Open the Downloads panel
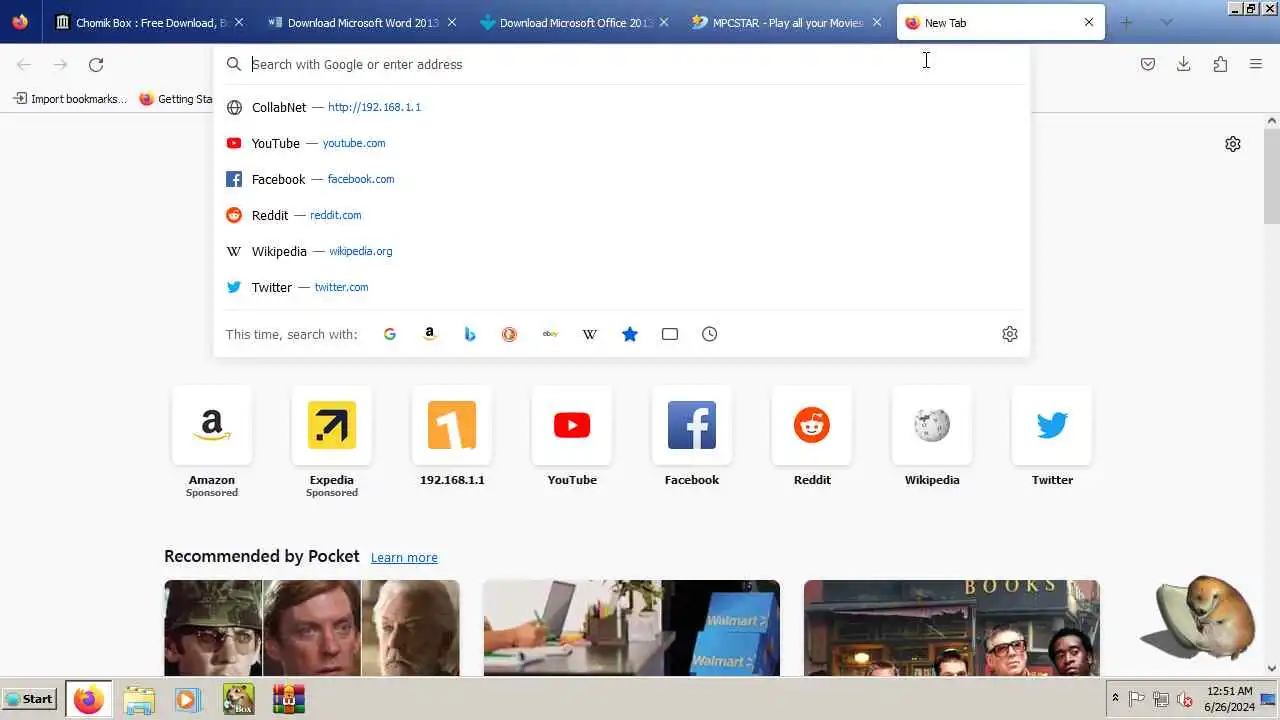The image size is (1280, 720). point(1184,64)
